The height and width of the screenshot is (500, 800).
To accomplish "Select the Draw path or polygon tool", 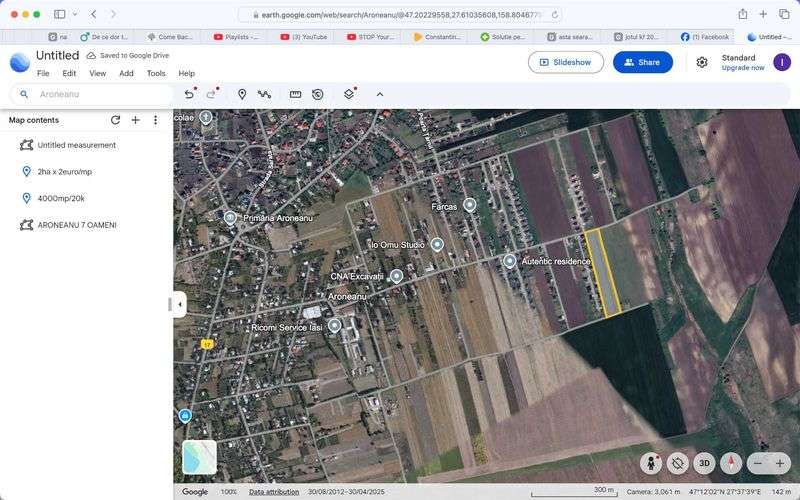I will [264, 94].
